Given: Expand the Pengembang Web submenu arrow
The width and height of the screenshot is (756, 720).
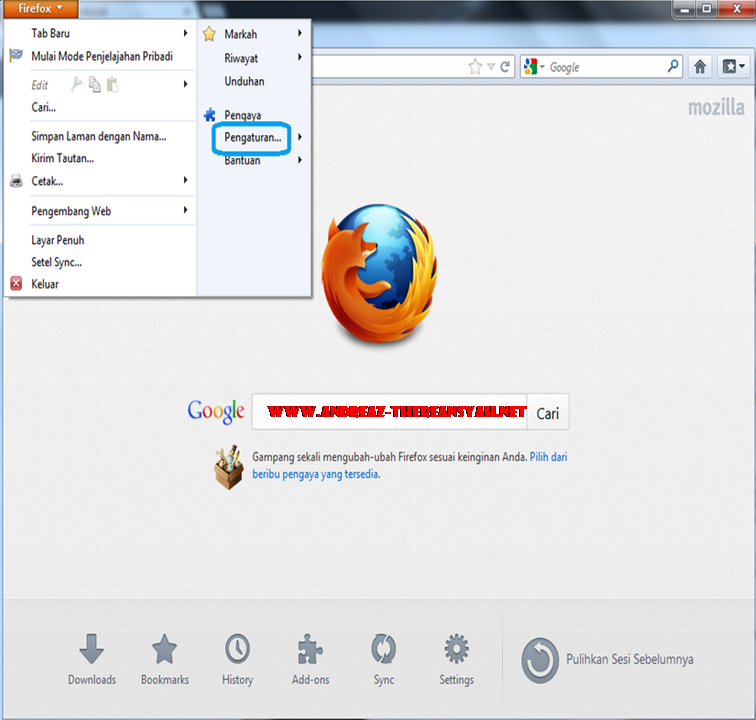Looking at the screenshot, I should (186, 210).
